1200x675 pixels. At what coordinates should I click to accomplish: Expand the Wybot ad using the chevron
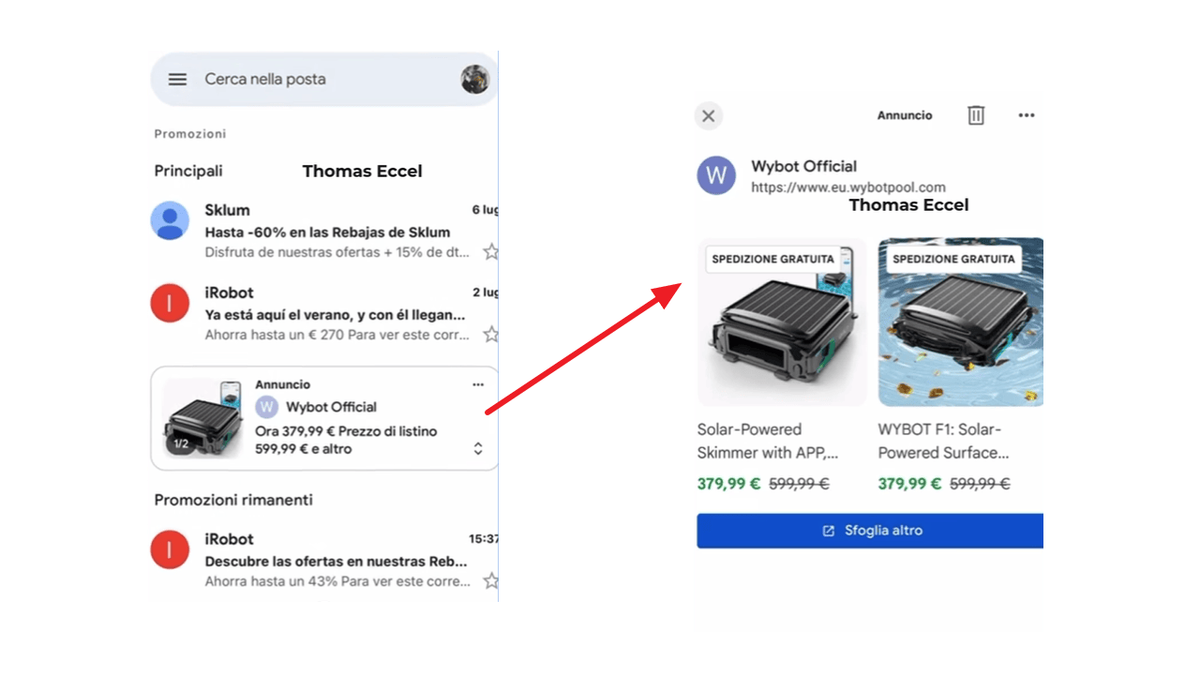pos(478,450)
